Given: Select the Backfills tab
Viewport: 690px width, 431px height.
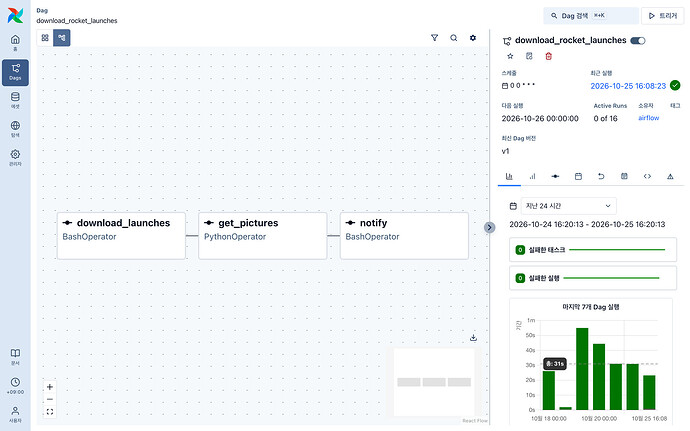Looking at the screenshot, I should tap(601, 177).
